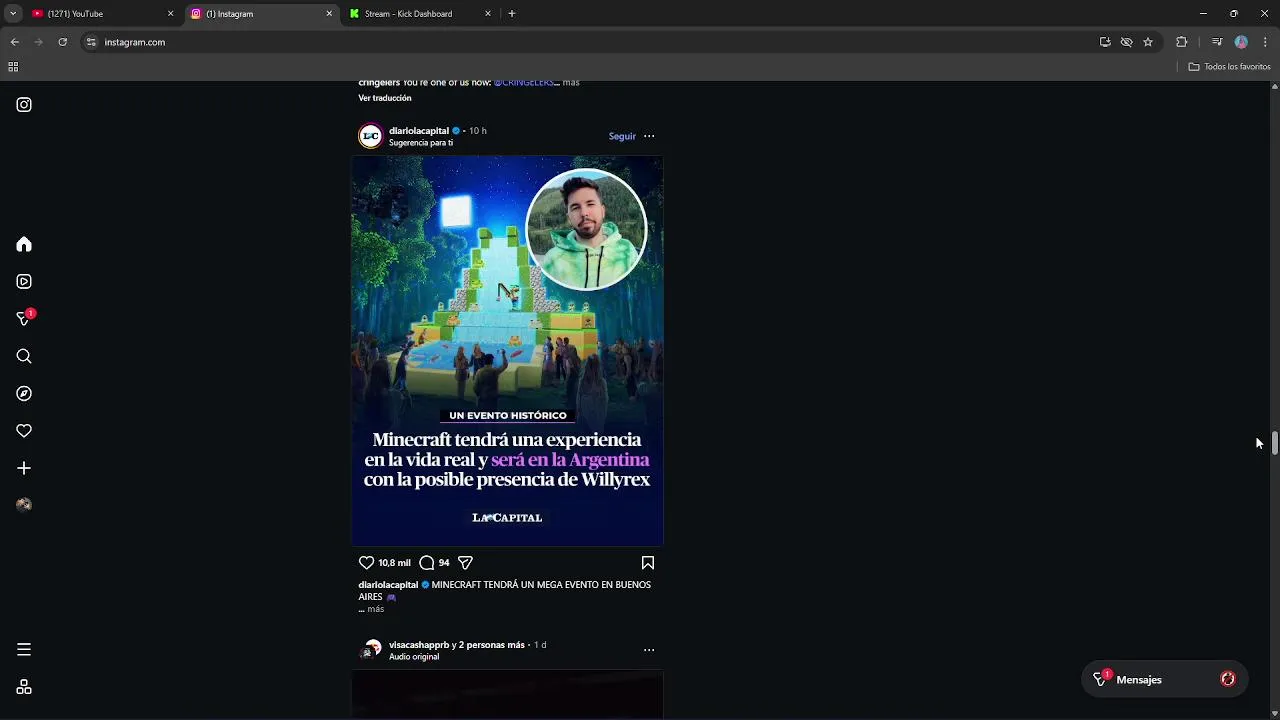Open options menu for the diariolacapital post

(649, 136)
